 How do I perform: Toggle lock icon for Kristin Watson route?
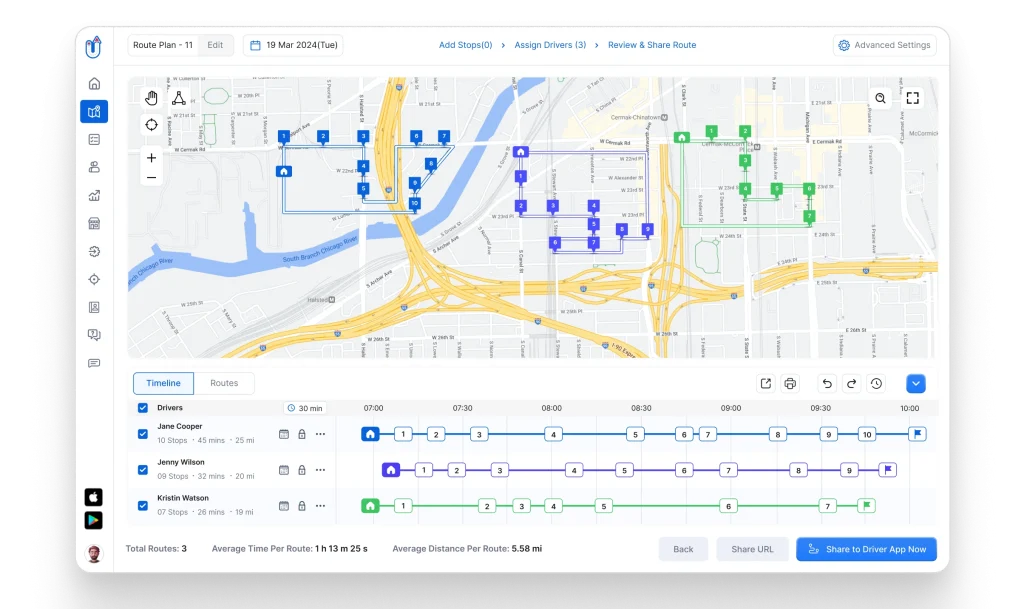coord(302,506)
